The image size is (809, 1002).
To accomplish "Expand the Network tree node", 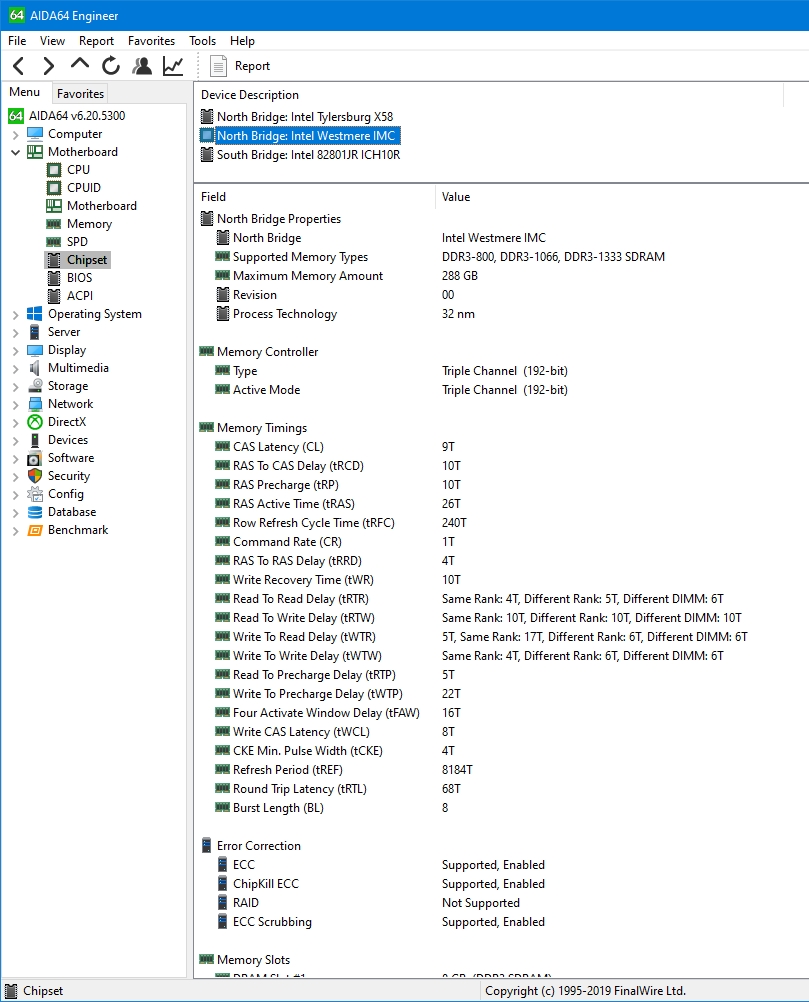I will 15,405.
